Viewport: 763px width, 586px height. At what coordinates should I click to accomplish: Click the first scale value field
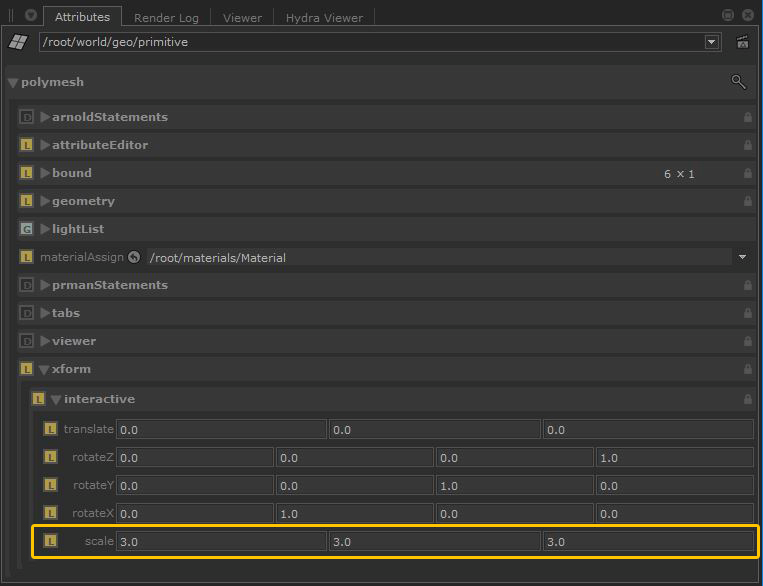220,541
